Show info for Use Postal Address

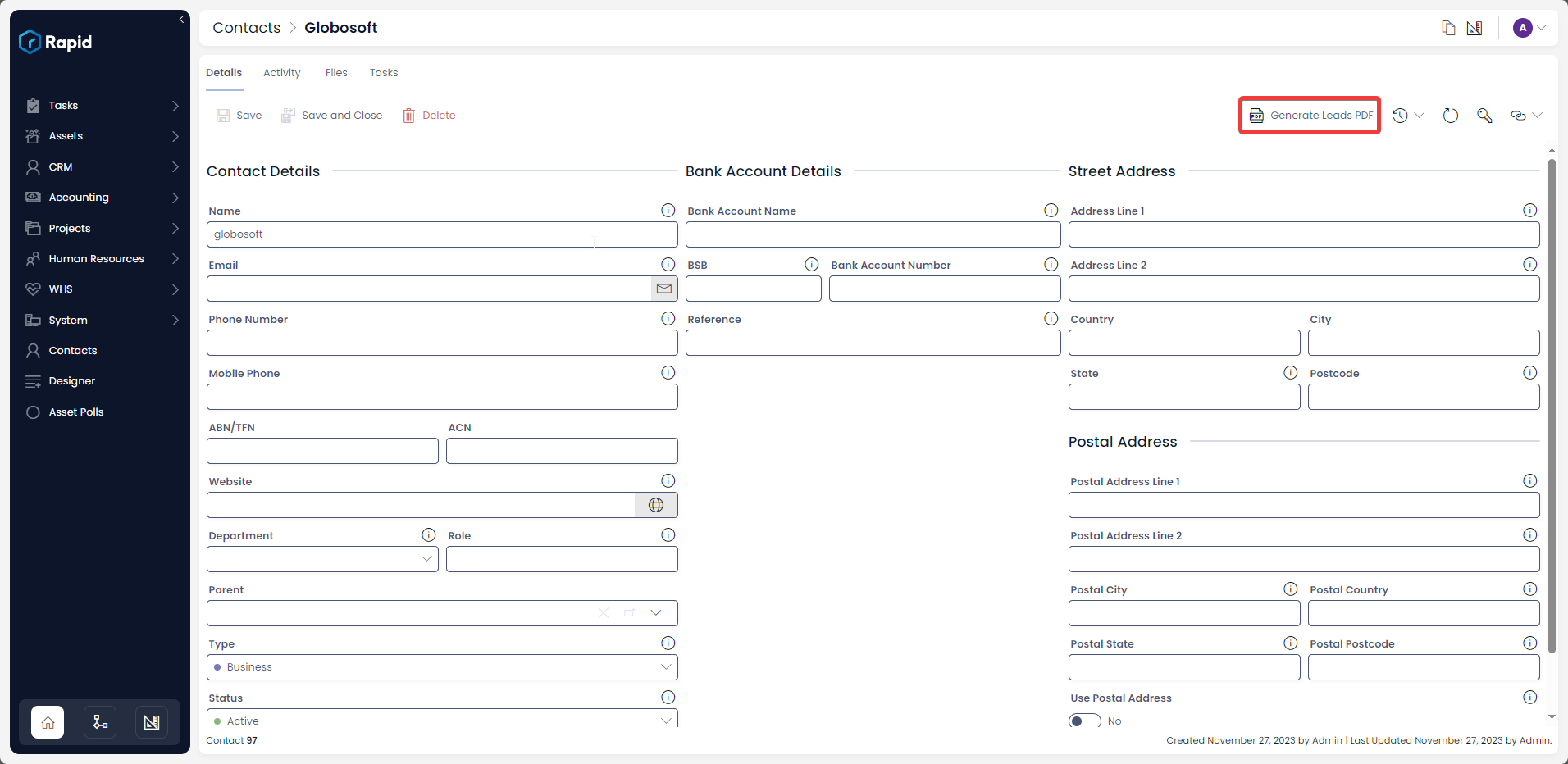1530,697
